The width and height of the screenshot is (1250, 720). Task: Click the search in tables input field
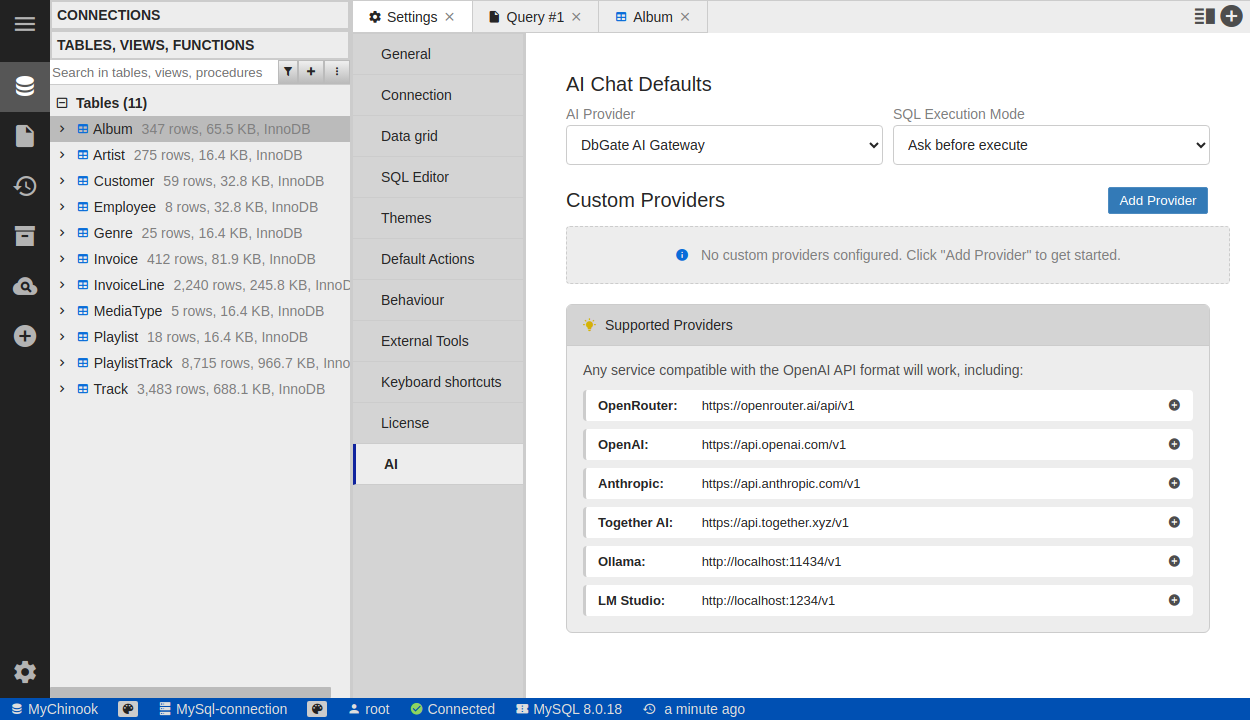pyautogui.click(x=163, y=72)
